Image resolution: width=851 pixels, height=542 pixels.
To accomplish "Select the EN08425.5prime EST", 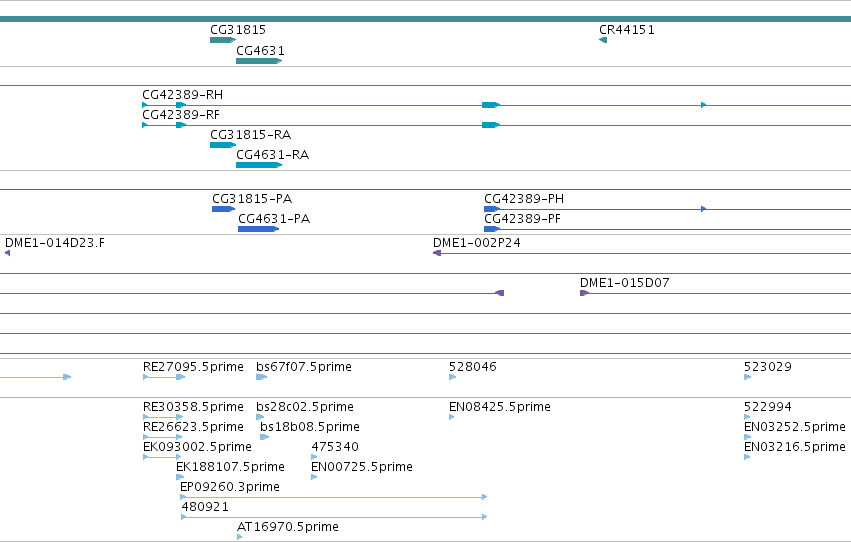I will (452, 417).
